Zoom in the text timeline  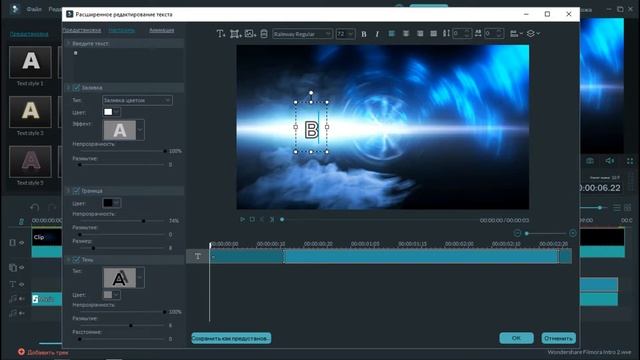click(573, 233)
